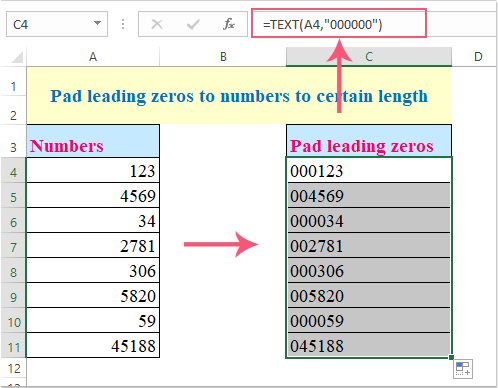Viewport: 498px width, 388px height.
Task: Select row 1 header
Action: (13, 81)
